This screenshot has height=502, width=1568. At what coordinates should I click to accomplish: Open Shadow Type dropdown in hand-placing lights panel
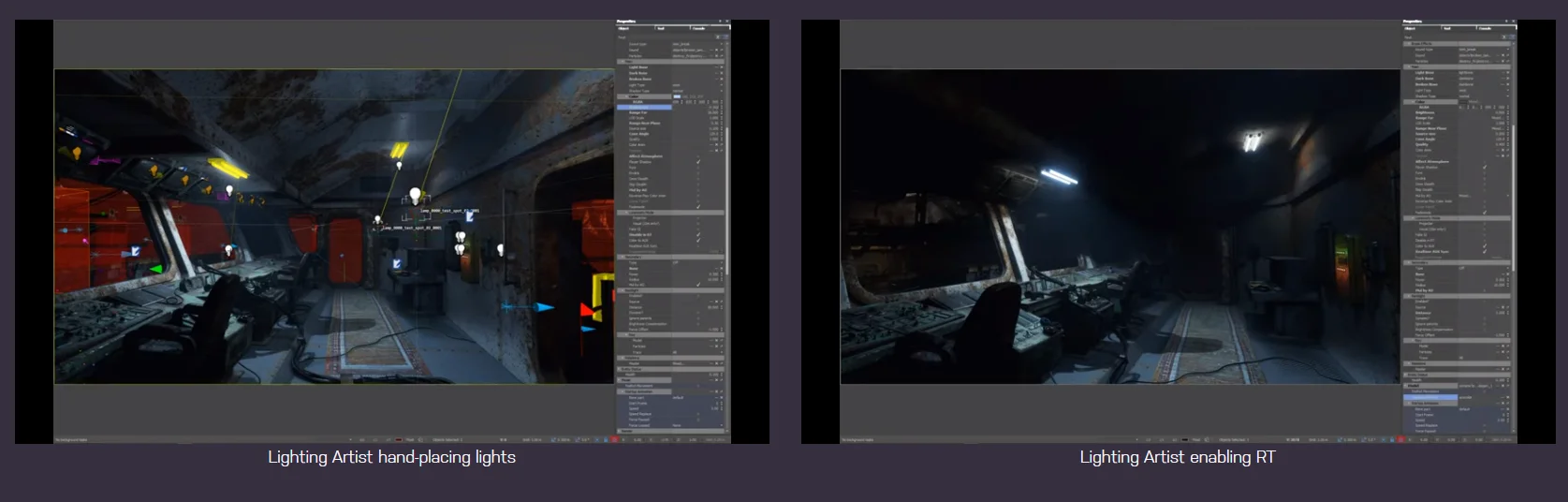coord(697,91)
